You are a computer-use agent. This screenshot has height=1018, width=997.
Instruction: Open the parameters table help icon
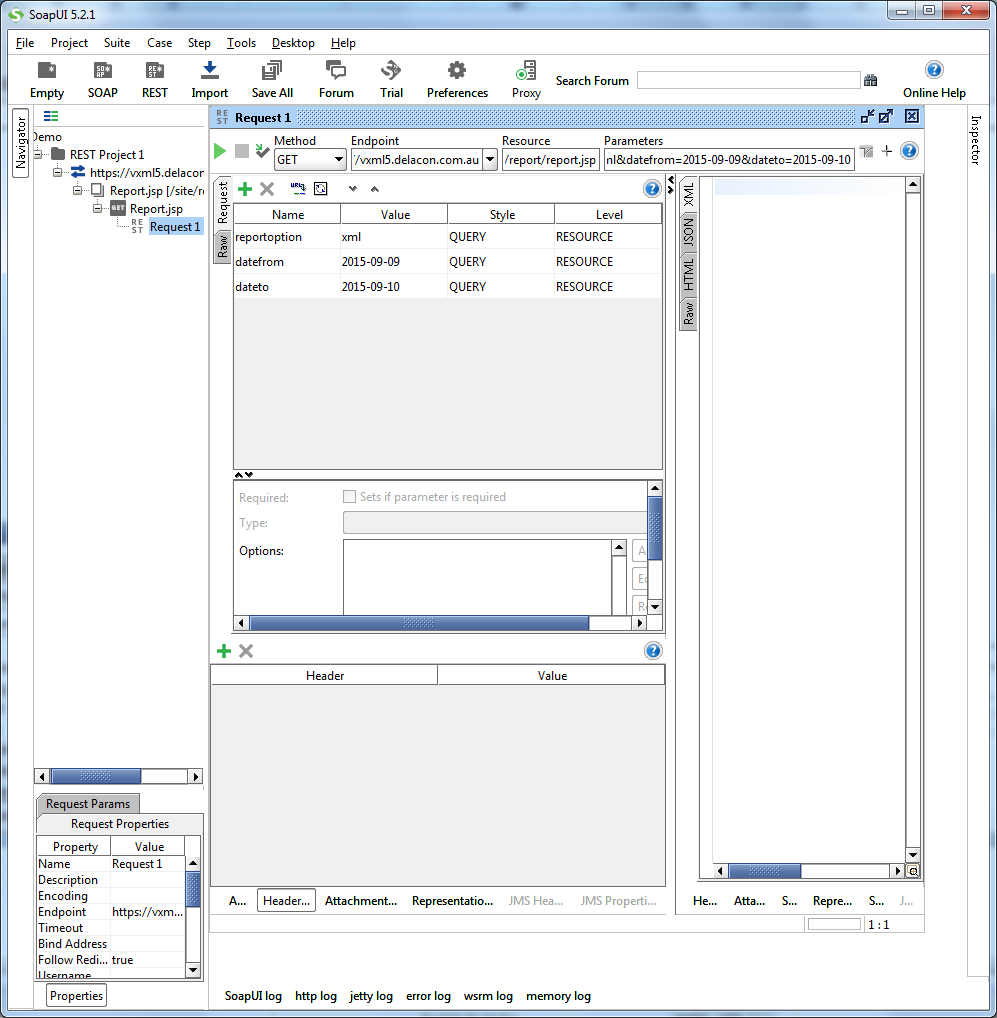click(652, 189)
